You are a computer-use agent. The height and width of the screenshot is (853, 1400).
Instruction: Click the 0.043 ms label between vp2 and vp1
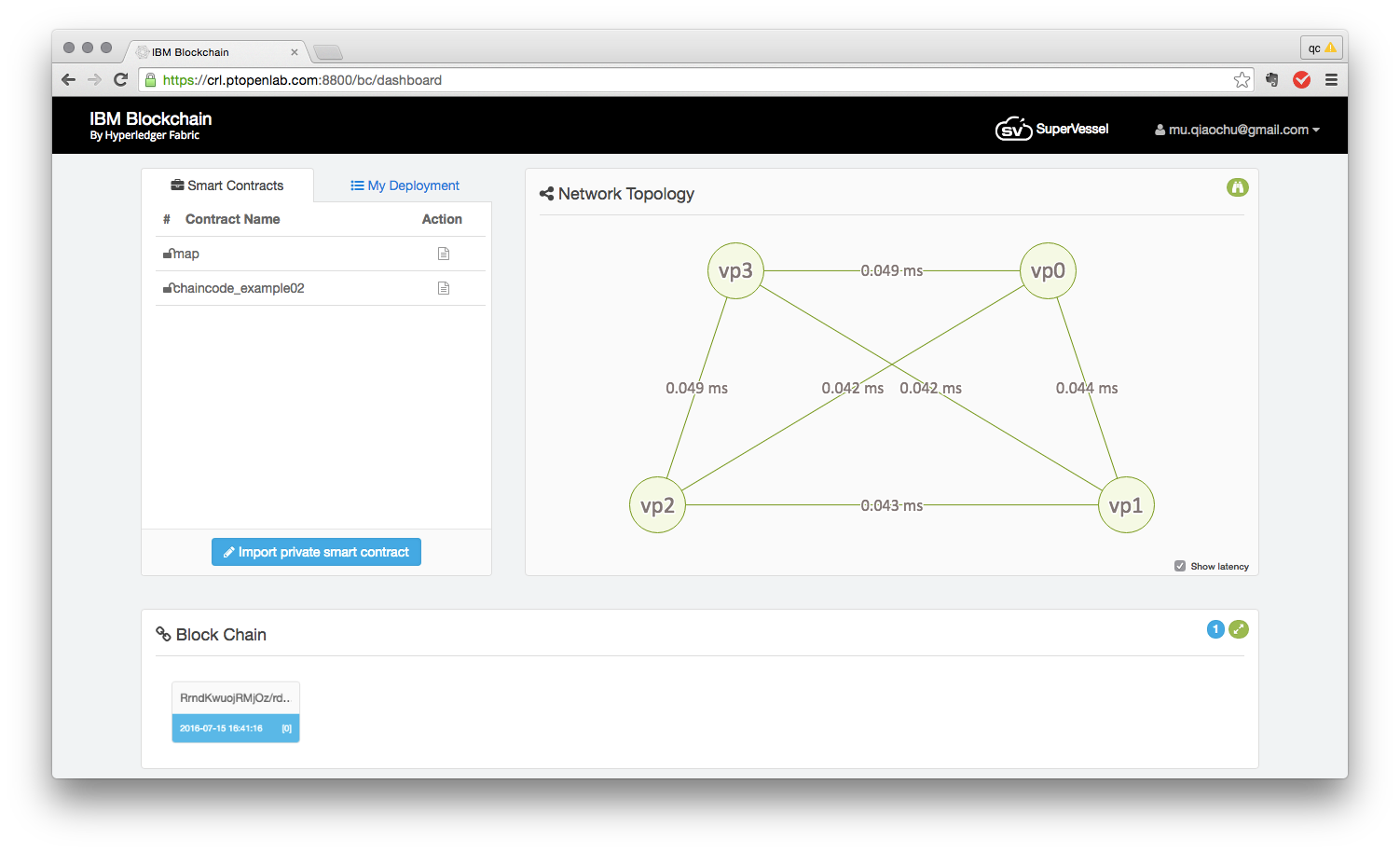pos(892,505)
